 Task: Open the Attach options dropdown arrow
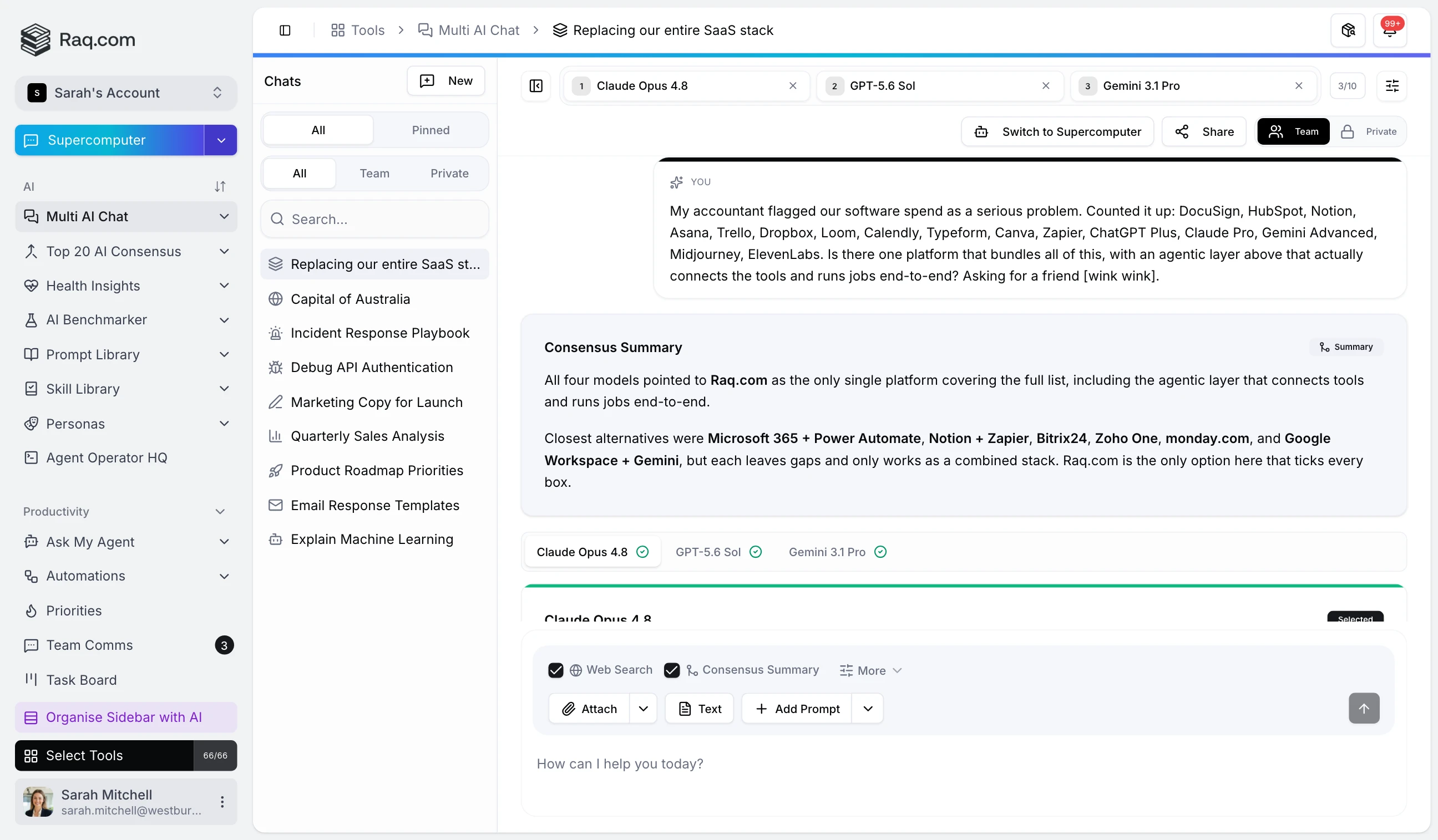pyautogui.click(x=643, y=709)
